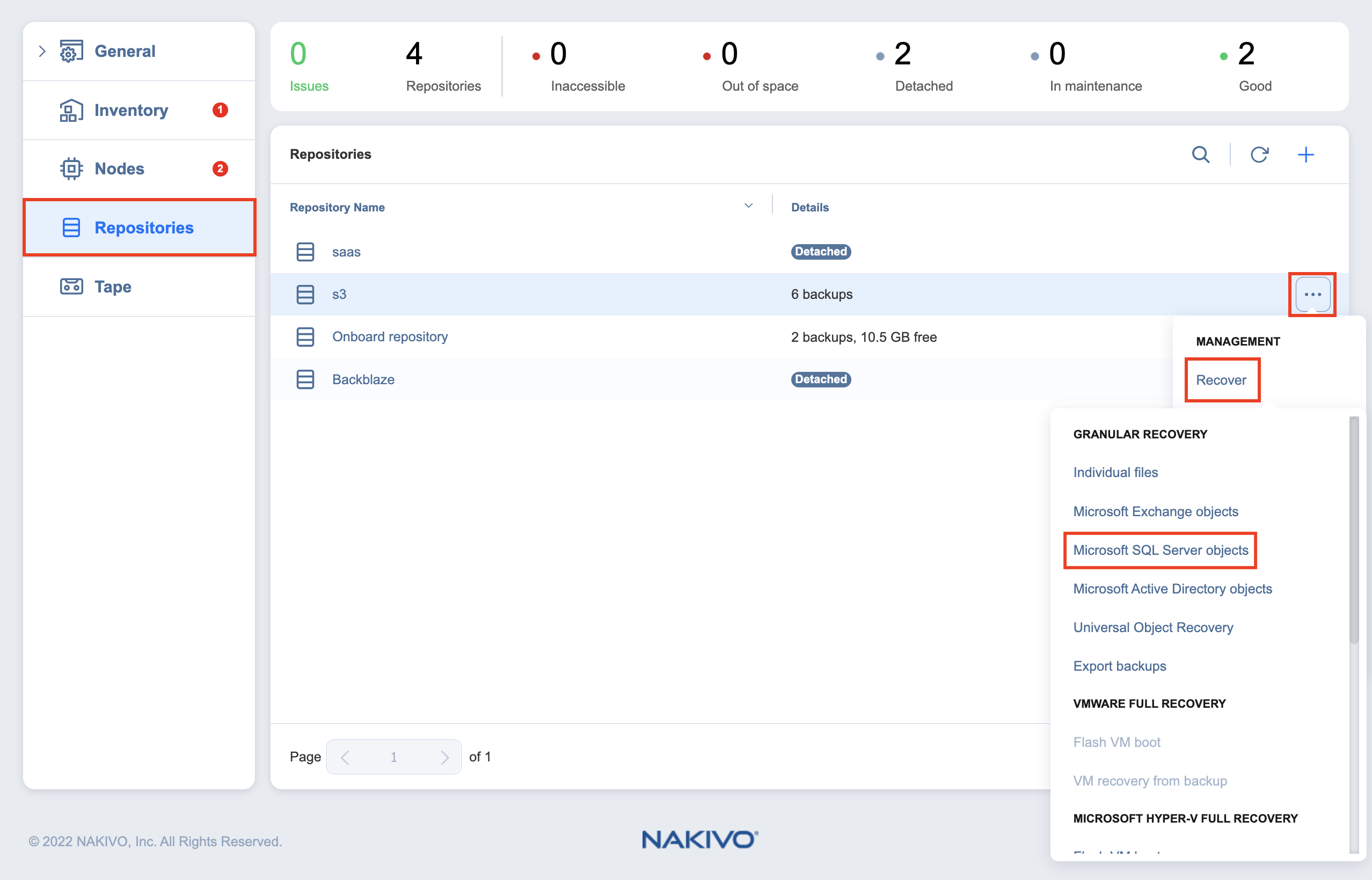The height and width of the screenshot is (880, 1372).
Task: Click '2 backups, 10.5 GB free' text
Action: pyautogui.click(x=864, y=337)
